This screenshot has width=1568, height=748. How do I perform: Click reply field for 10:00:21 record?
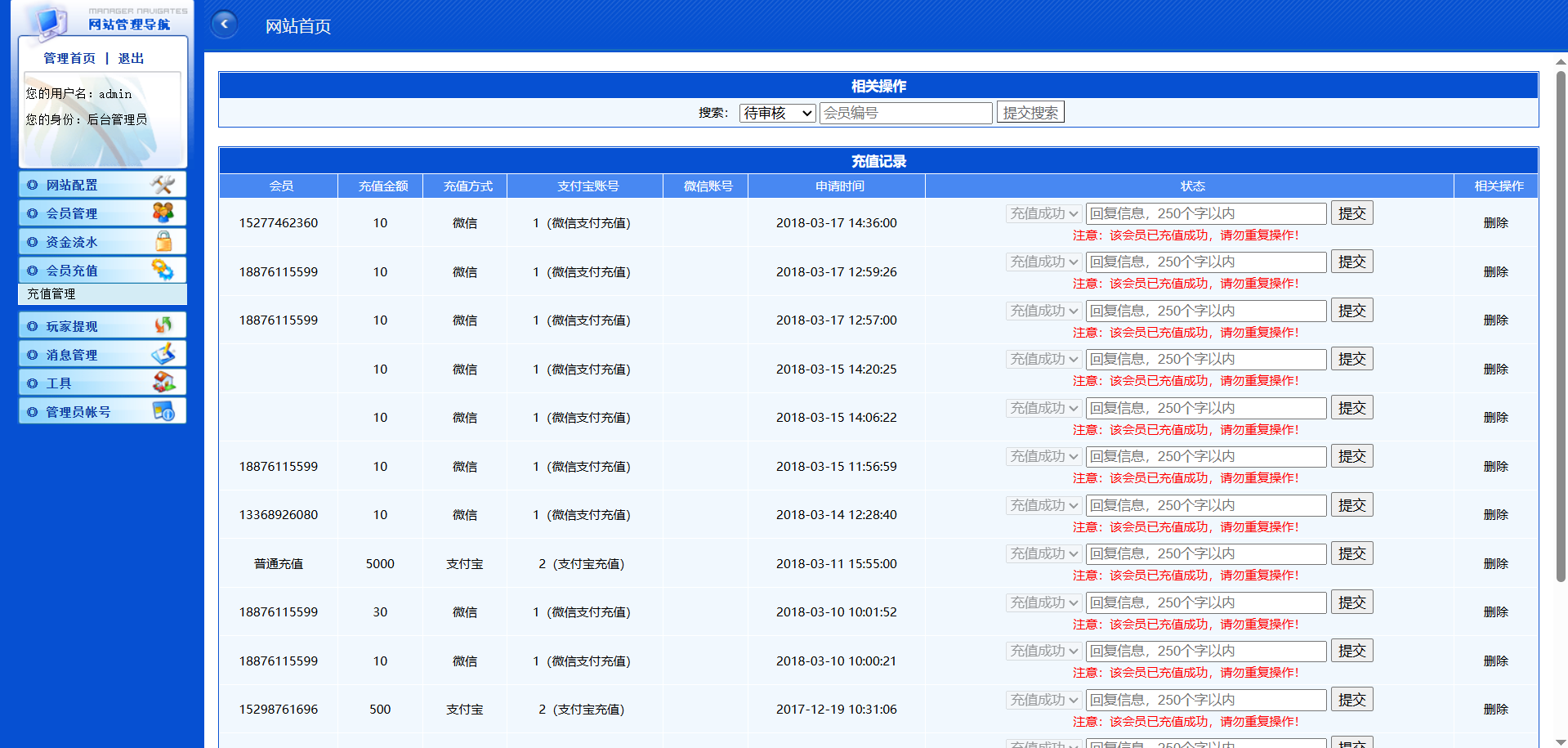point(1206,651)
